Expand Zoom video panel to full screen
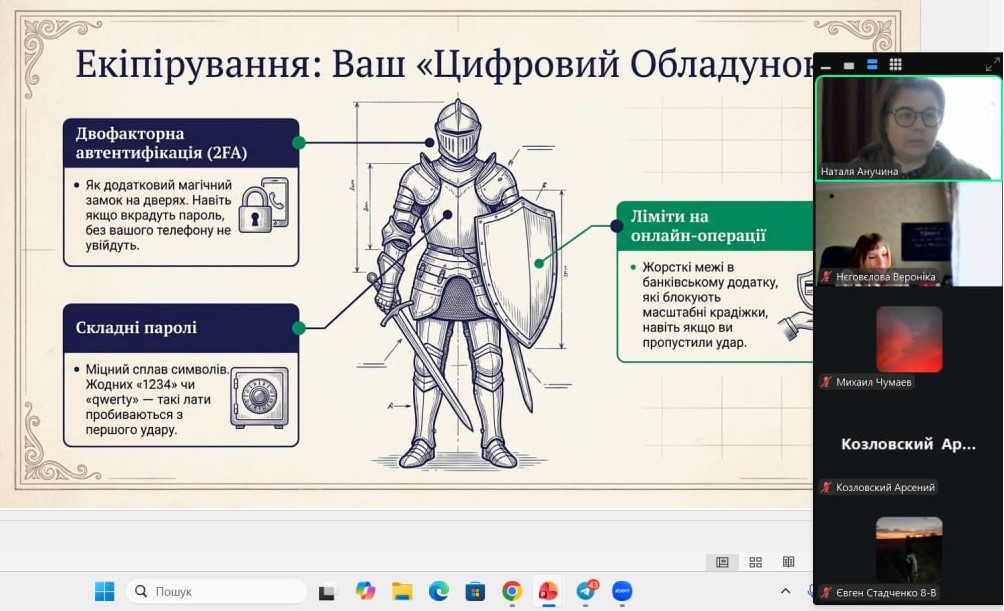This screenshot has width=1004, height=611. coord(992,65)
